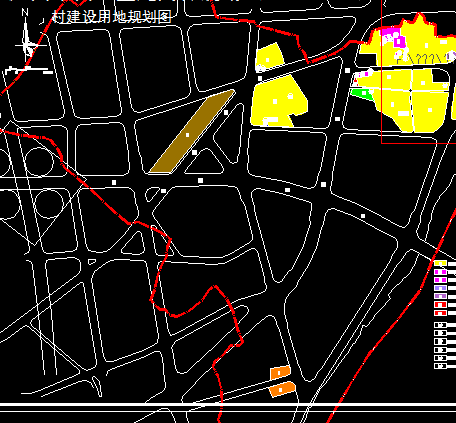This screenshot has height=423, width=456.
Task: Select the upper orange parcel
Action: (x=280, y=372)
